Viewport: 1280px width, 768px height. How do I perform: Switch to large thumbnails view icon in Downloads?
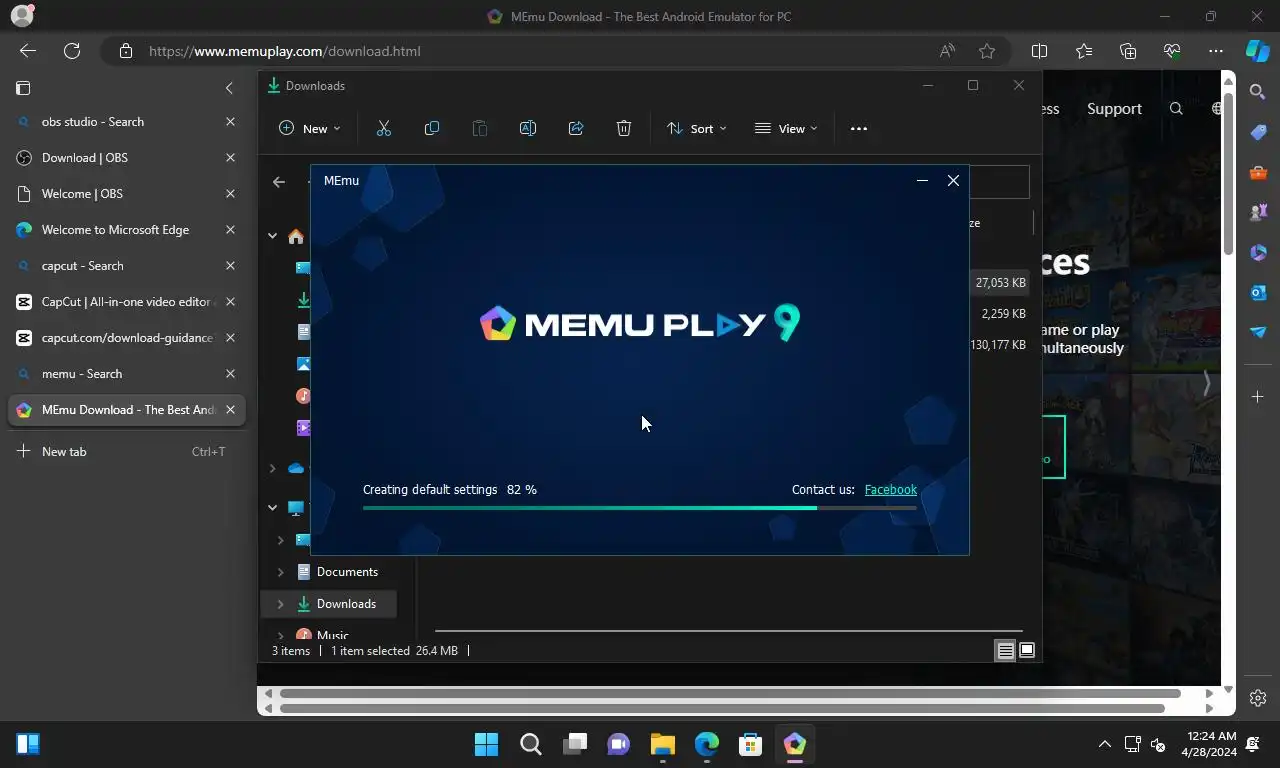(x=1026, y=651)
